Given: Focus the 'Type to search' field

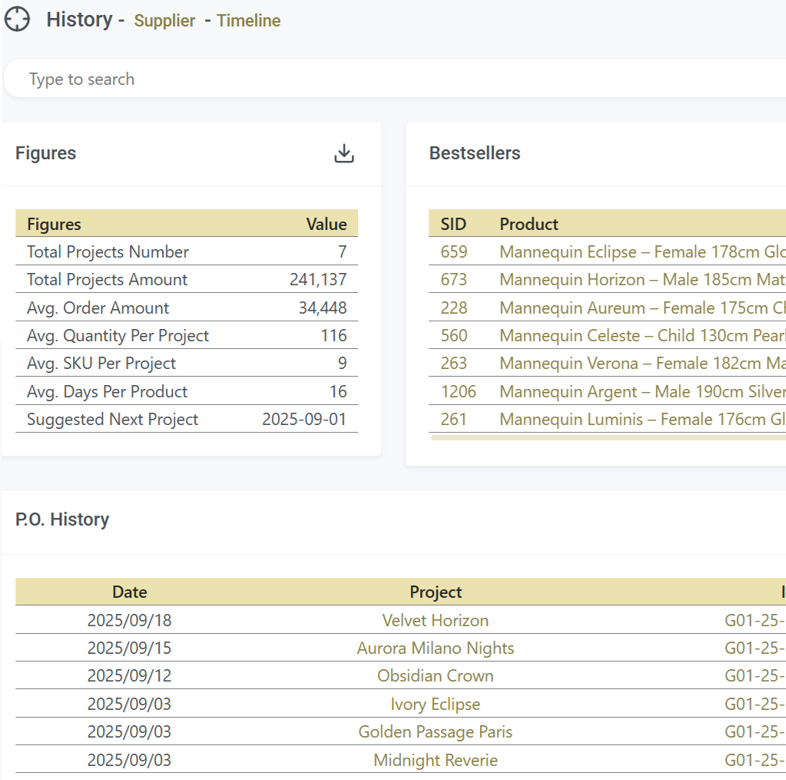Looking at the screenshot, I should click(x=390, y=79).
